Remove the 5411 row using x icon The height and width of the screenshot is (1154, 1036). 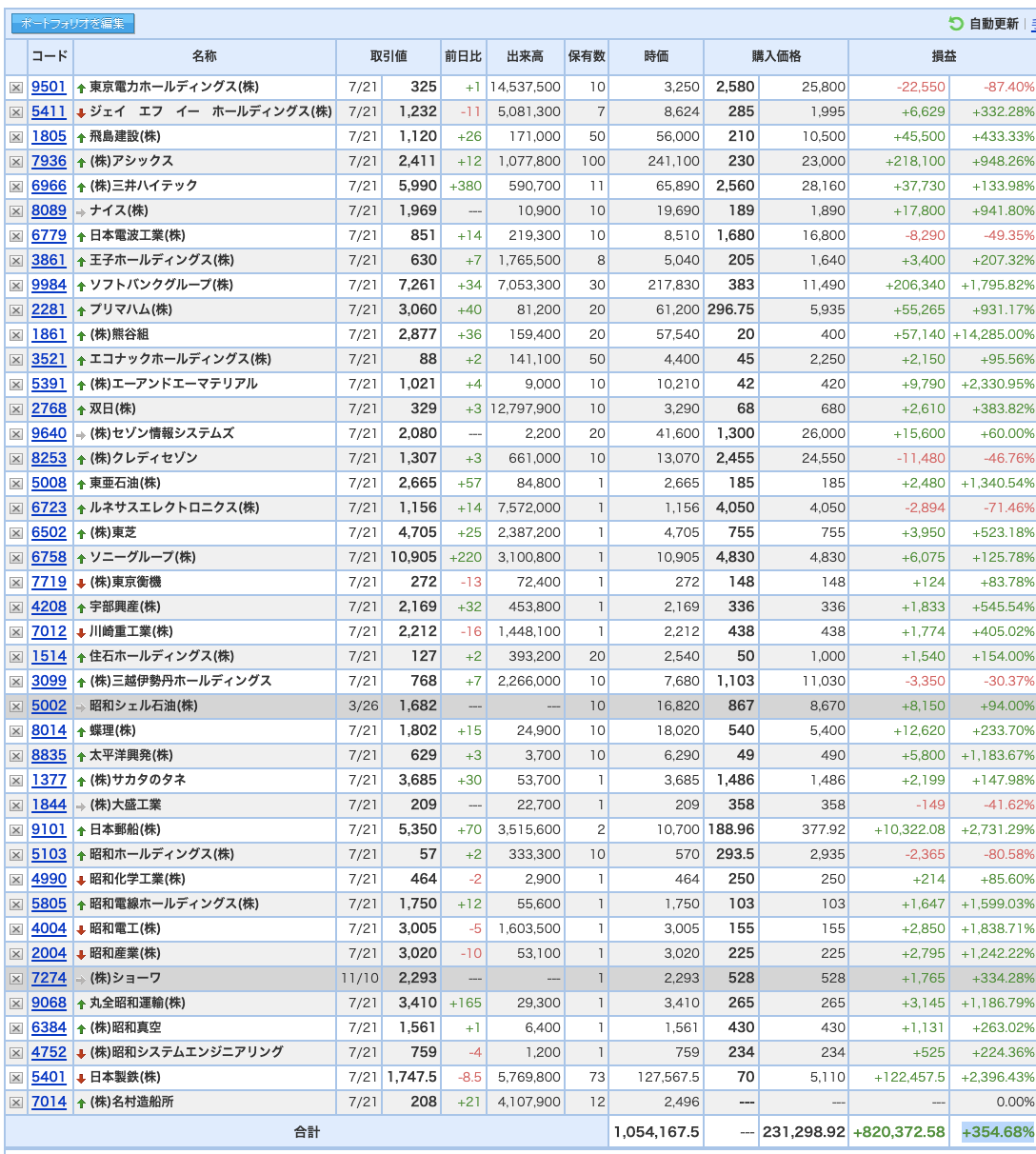click(x=16, y=112)
